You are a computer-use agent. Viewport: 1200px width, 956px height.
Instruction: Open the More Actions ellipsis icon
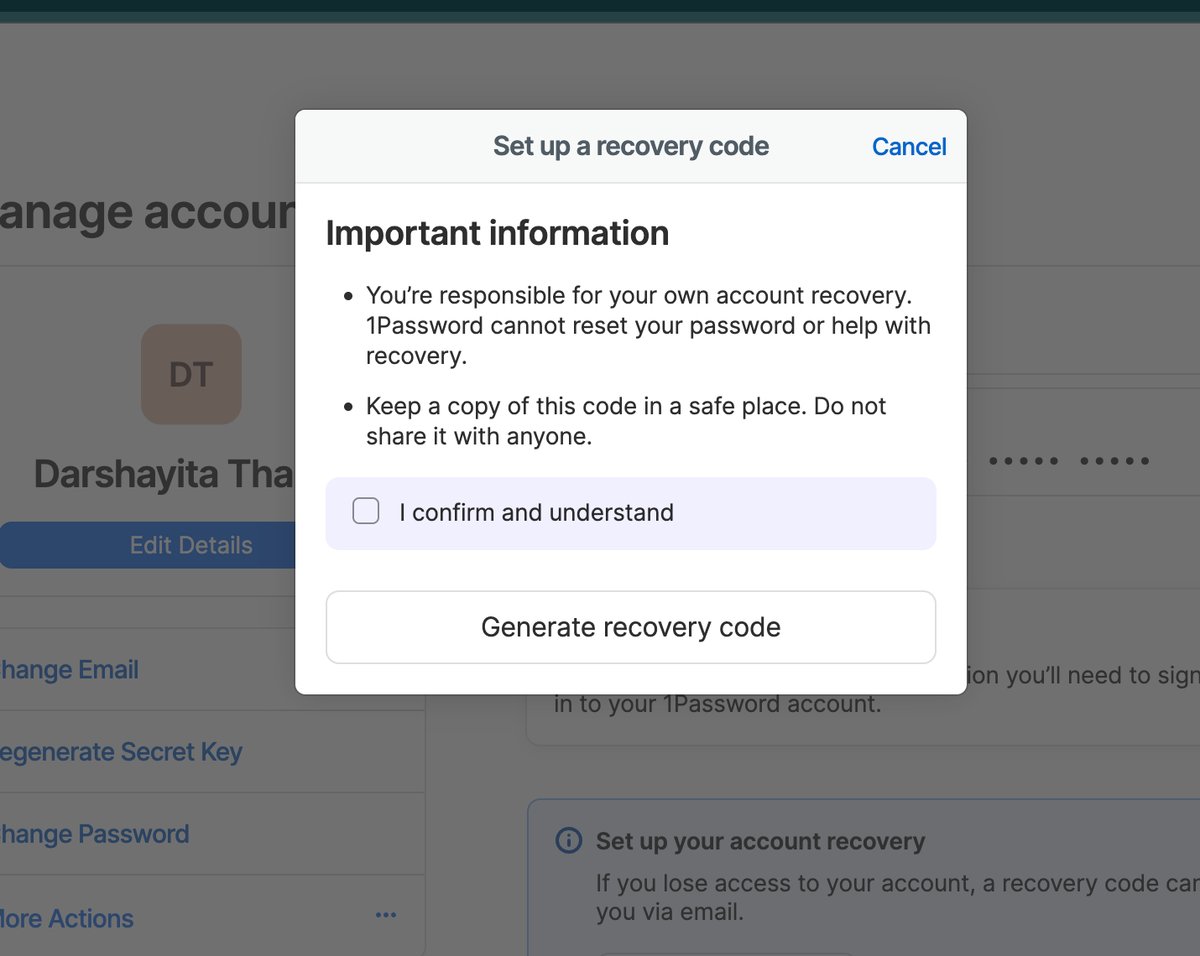386,915
